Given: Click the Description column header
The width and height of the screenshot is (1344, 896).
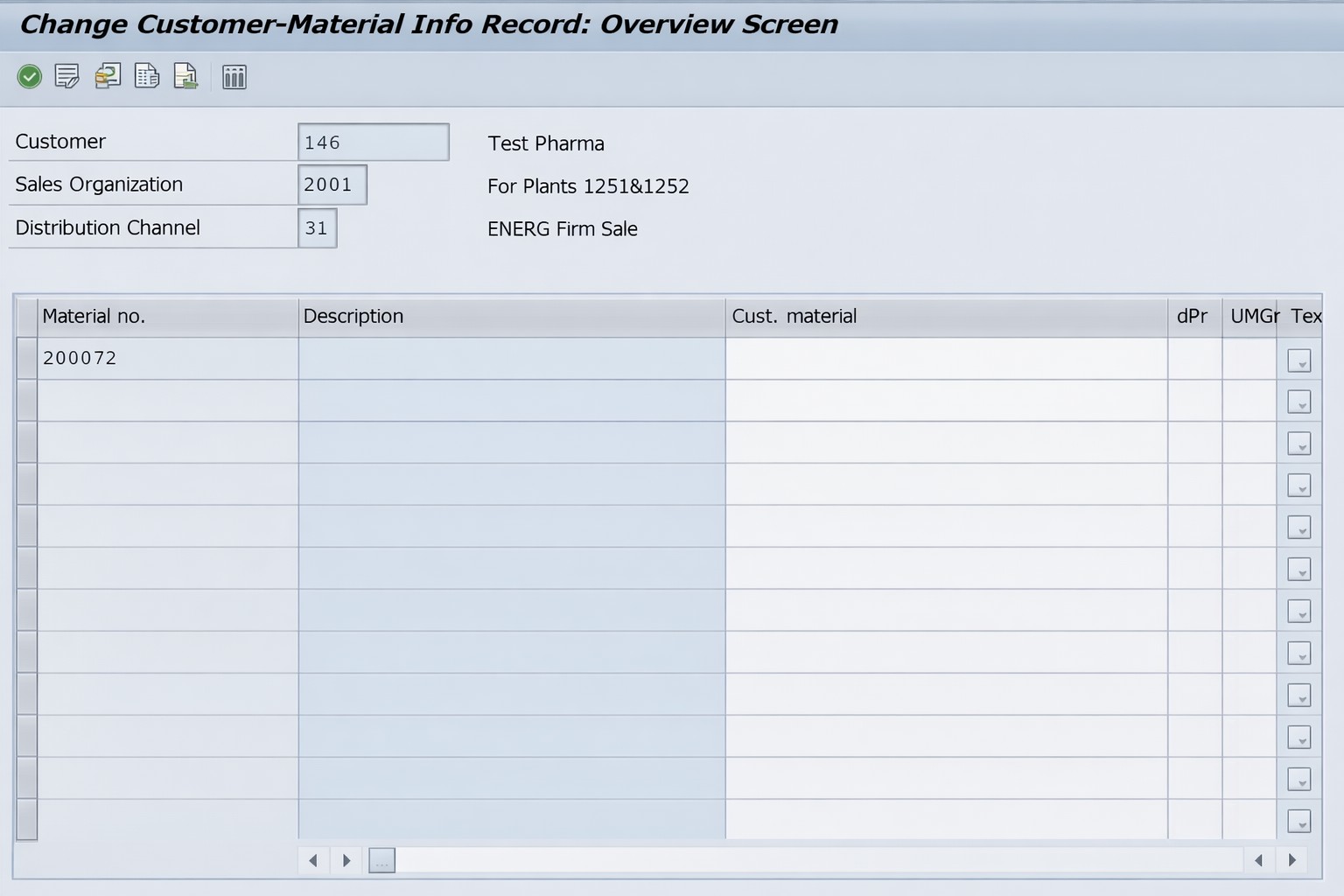Looking at the screenshot, I should click(x=511, y=317).
